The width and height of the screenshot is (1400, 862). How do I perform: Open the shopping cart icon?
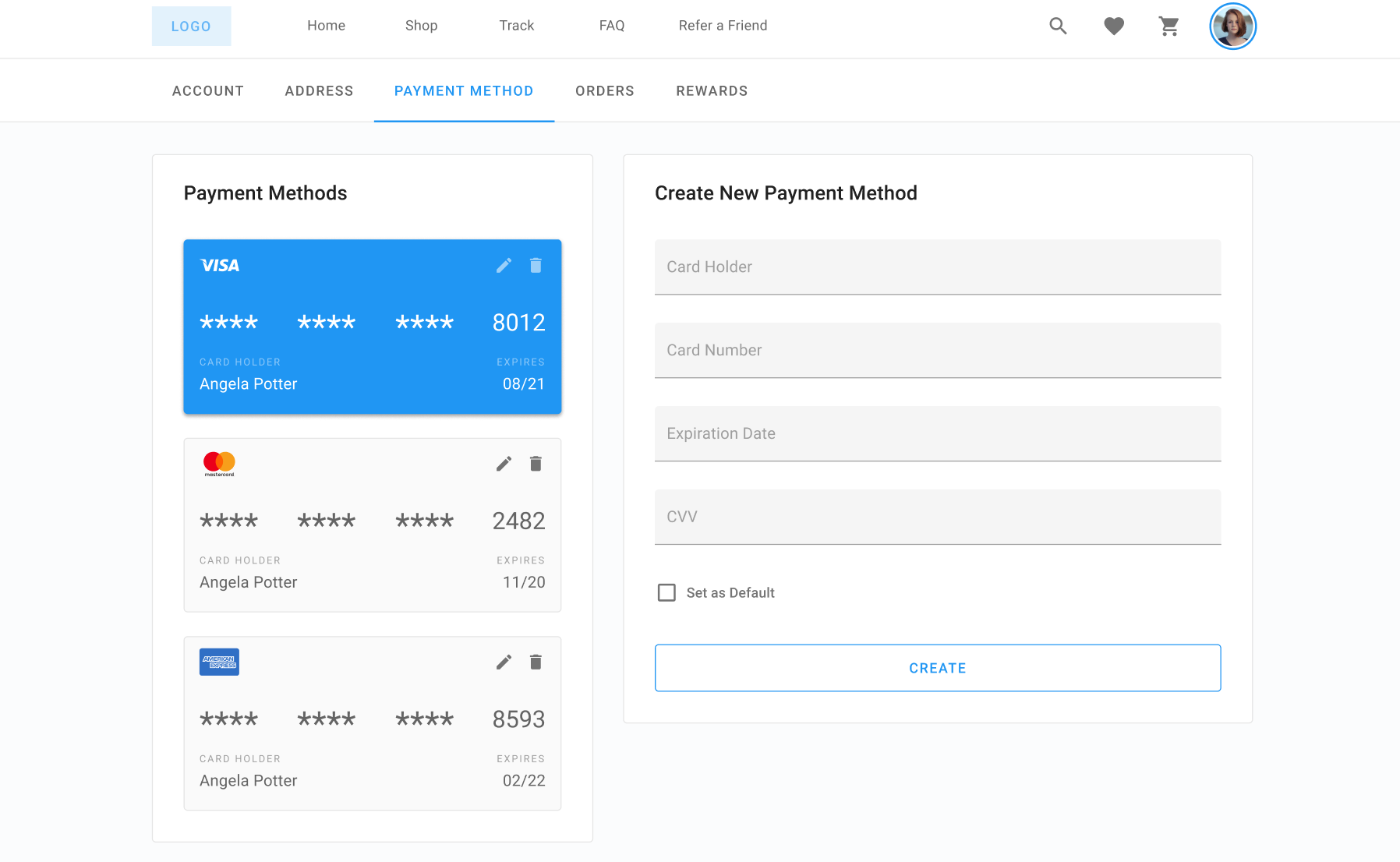point(1168,26)
